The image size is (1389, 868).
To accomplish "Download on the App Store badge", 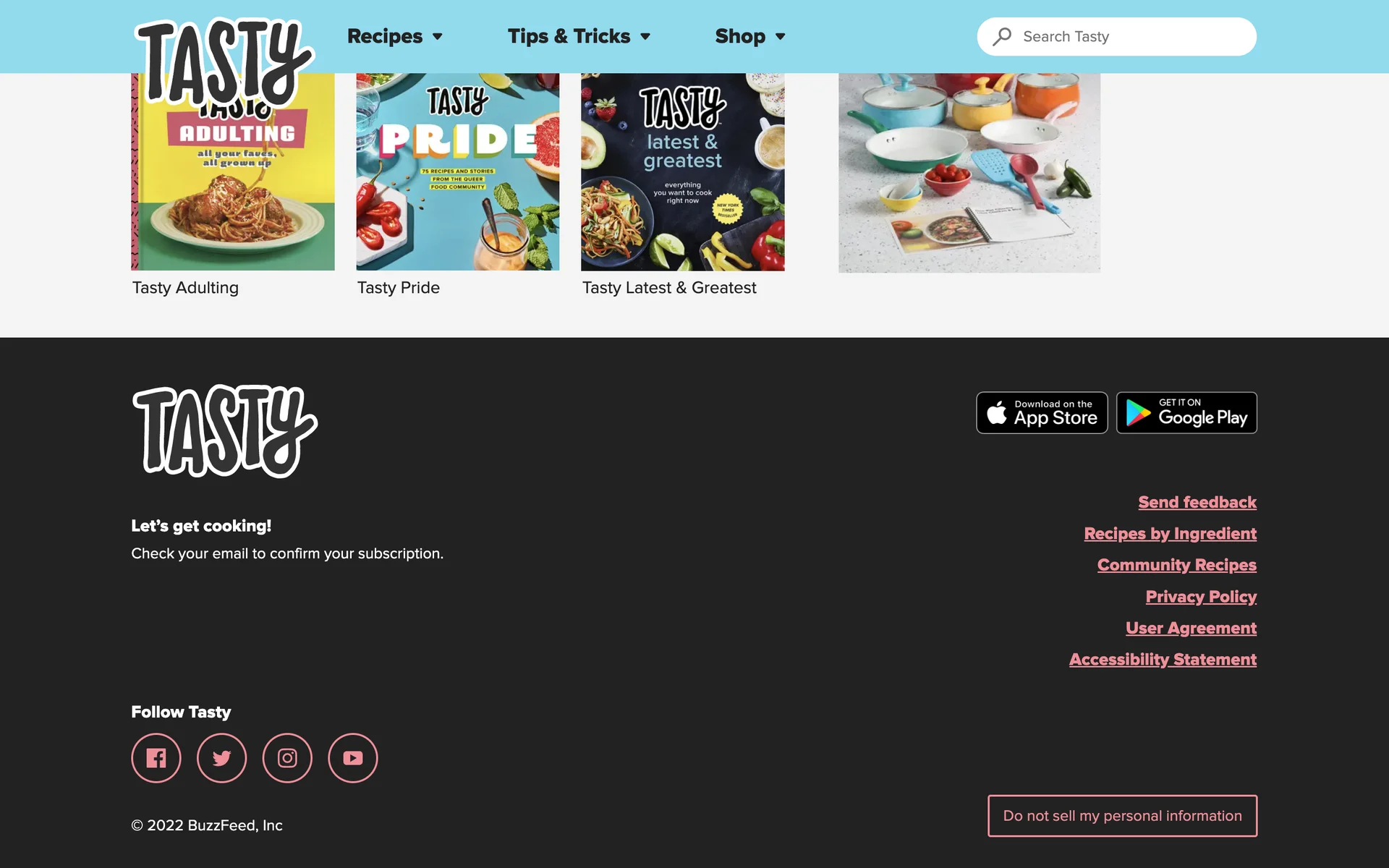I will pyautogui.click(x=1042, y=412).
